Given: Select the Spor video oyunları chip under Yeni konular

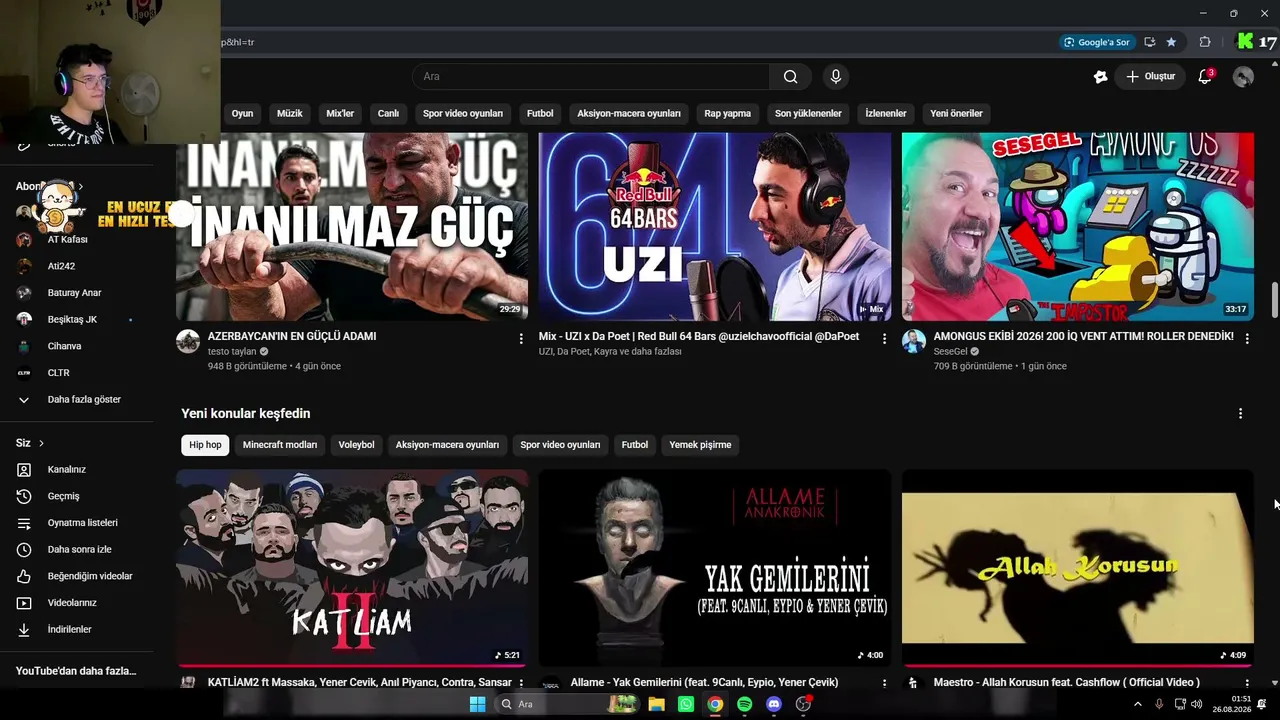Looking at the screenshot, I should click(x=560, y=445).
